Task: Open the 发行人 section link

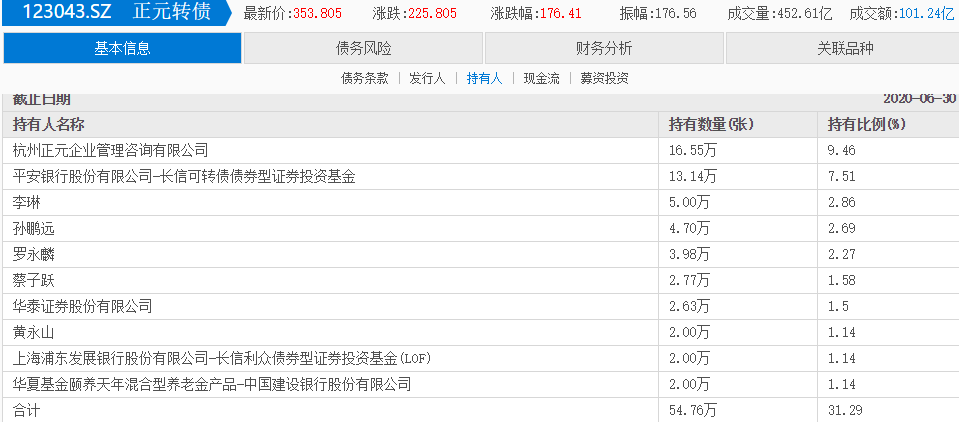Action: point(427,78)
